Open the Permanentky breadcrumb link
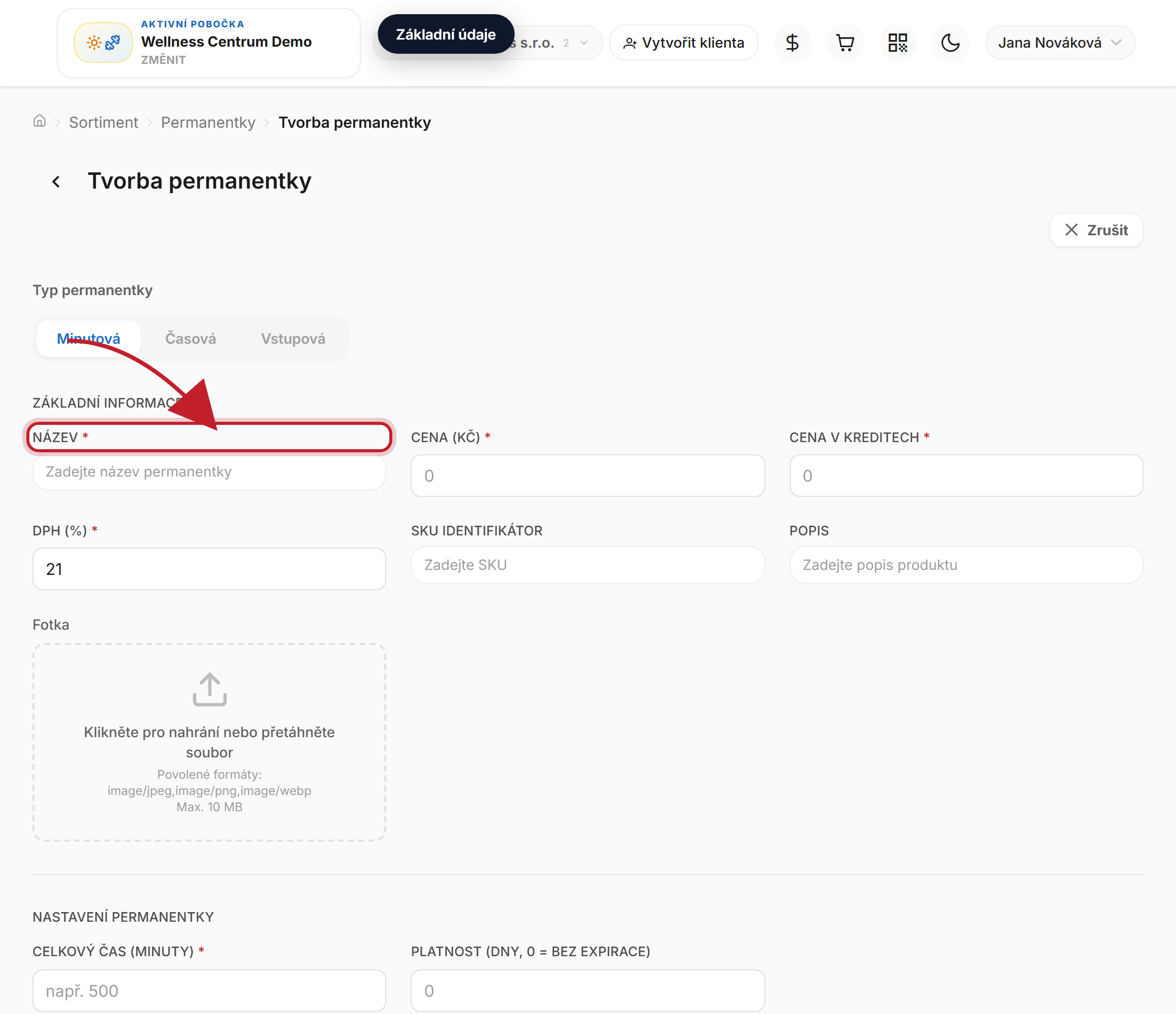This screenshot has height=1014, width=1176. click(208, 123)
